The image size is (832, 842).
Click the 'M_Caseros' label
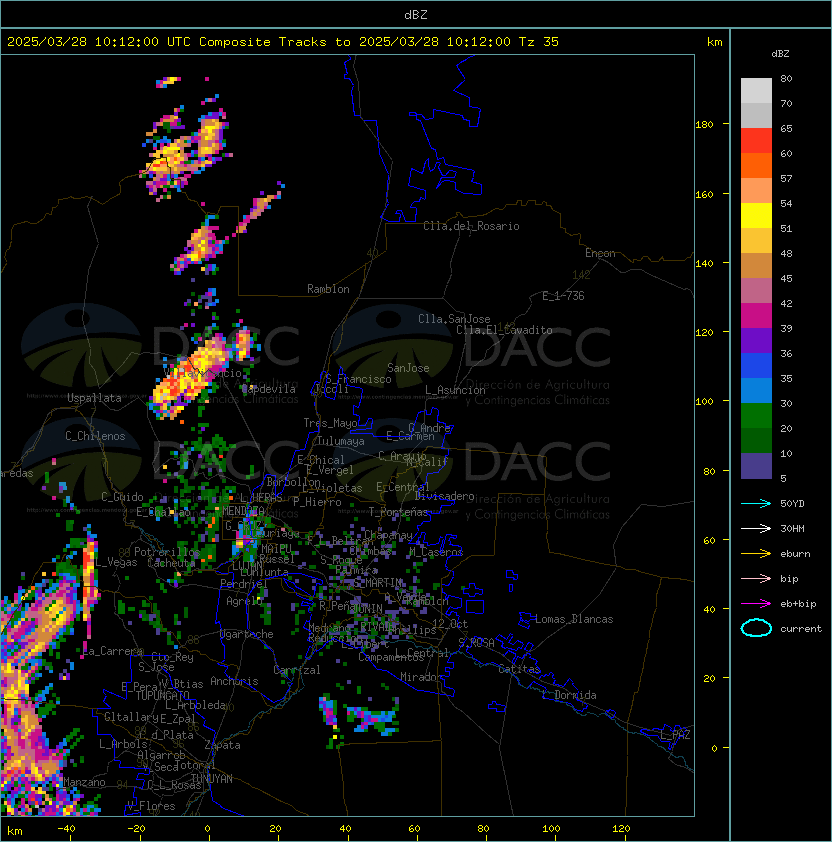click(x=436, y=552)
